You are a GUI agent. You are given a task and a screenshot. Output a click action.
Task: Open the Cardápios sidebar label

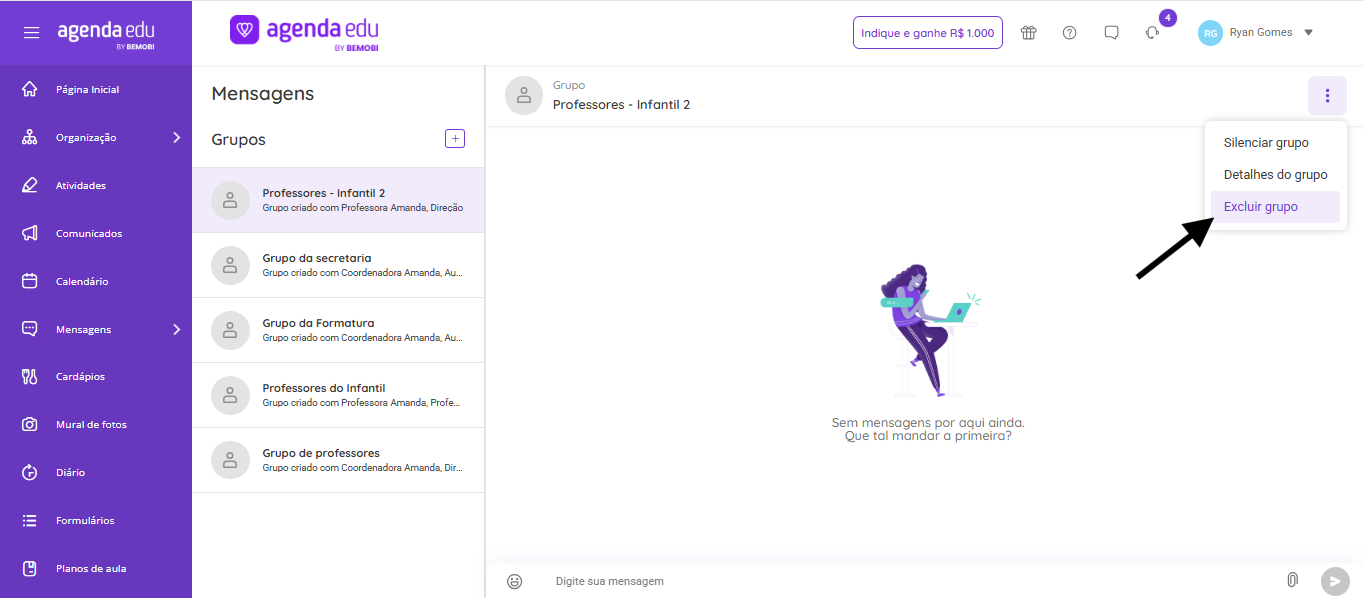pyautogui.click(x=80, y=377)
